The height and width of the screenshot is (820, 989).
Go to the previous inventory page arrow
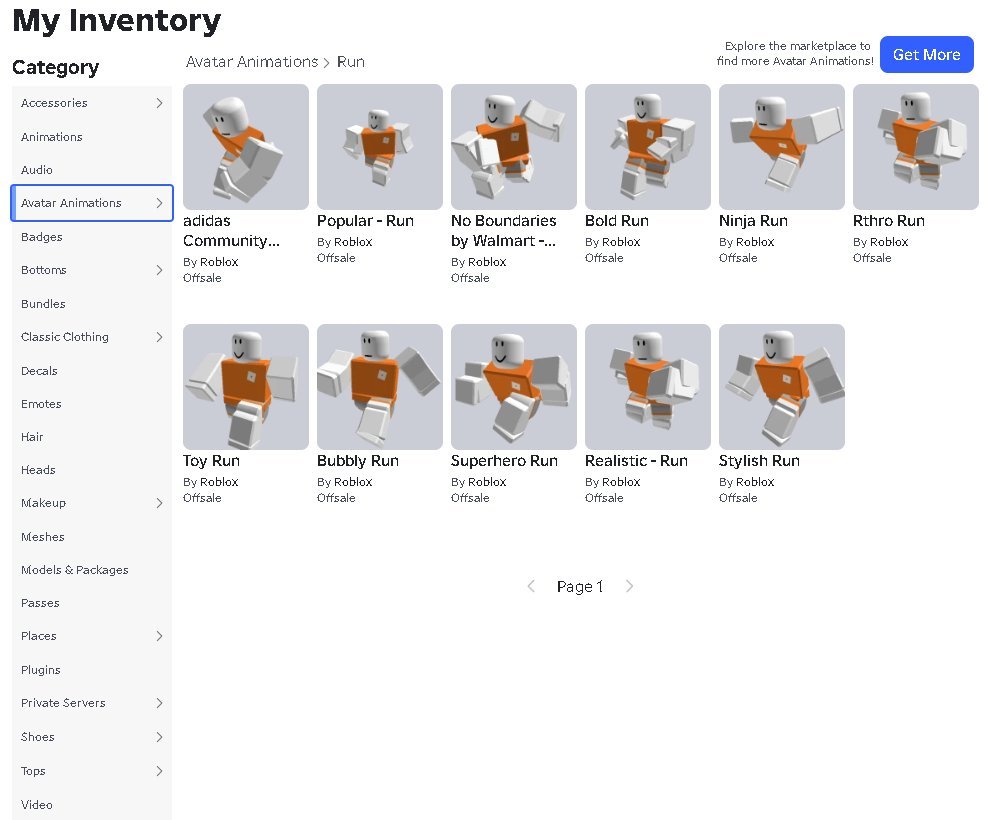(x=531, y=587)
